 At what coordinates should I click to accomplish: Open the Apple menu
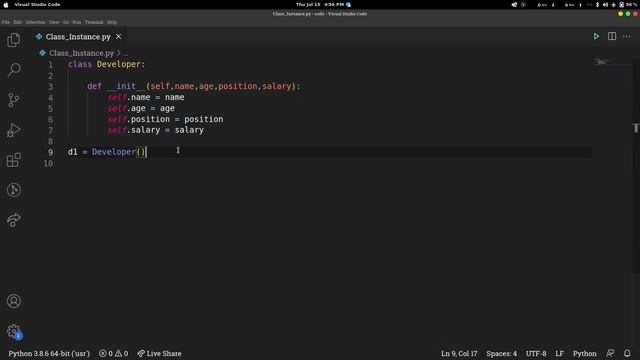point(6,4)
